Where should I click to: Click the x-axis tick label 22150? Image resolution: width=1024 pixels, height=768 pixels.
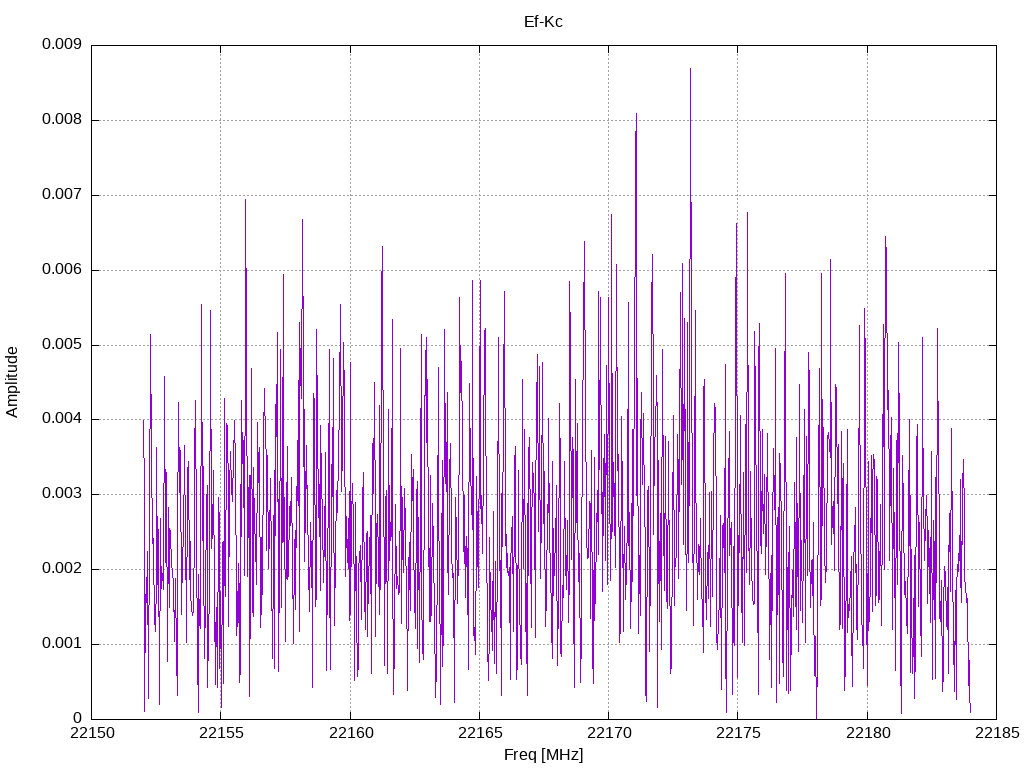[x=92, y=733]
